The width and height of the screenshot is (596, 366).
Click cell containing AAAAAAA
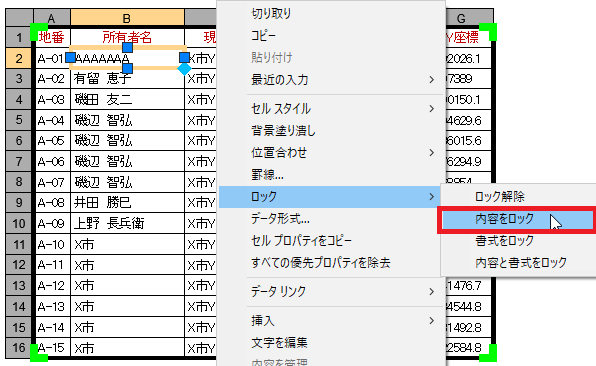127,59
